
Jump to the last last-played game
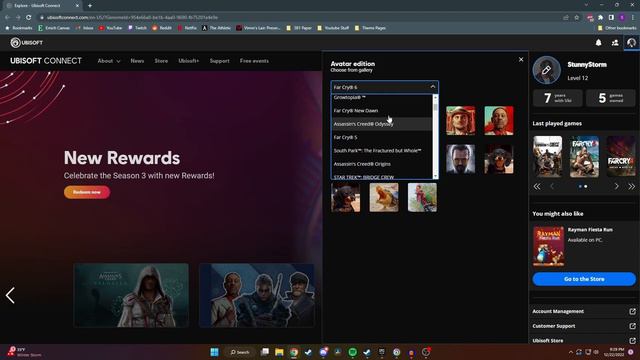[x=631, y=187]
